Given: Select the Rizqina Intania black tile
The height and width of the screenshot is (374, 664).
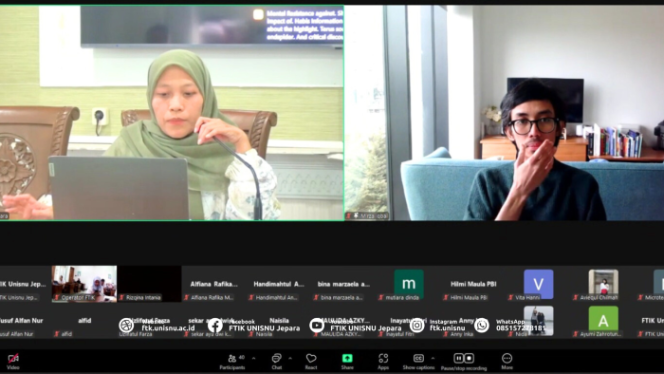Looking at the screenshot, I should click(149, 284).
